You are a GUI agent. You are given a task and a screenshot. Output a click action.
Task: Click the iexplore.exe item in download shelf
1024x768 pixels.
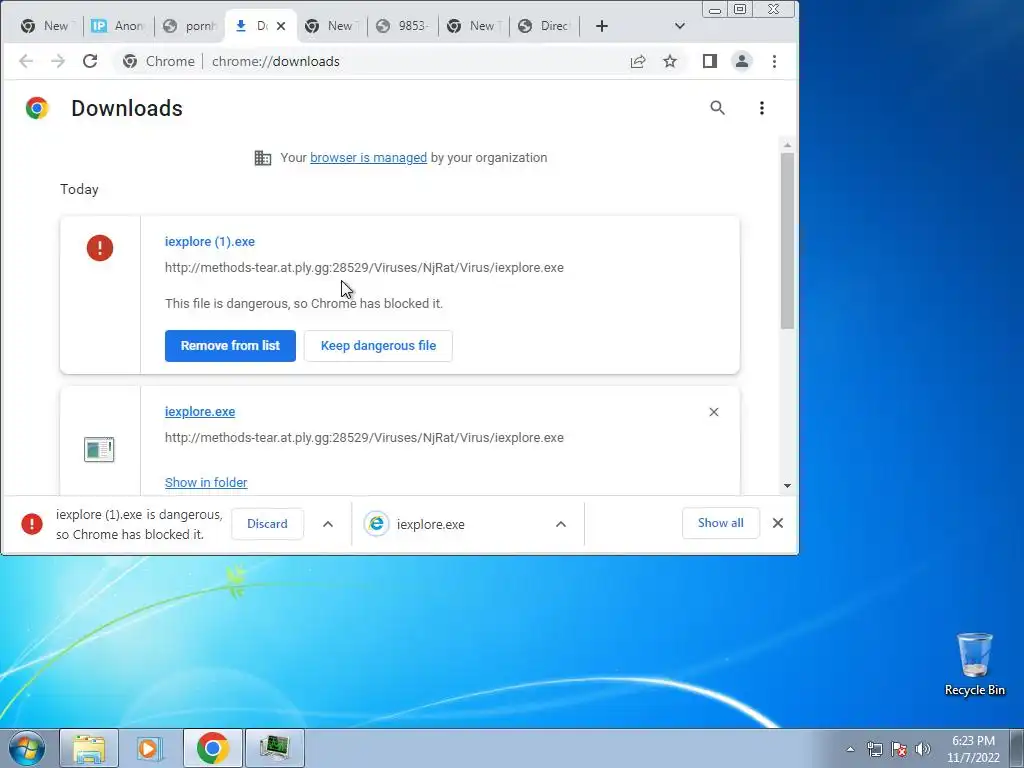pyautogui.click(x=467, y=524)
